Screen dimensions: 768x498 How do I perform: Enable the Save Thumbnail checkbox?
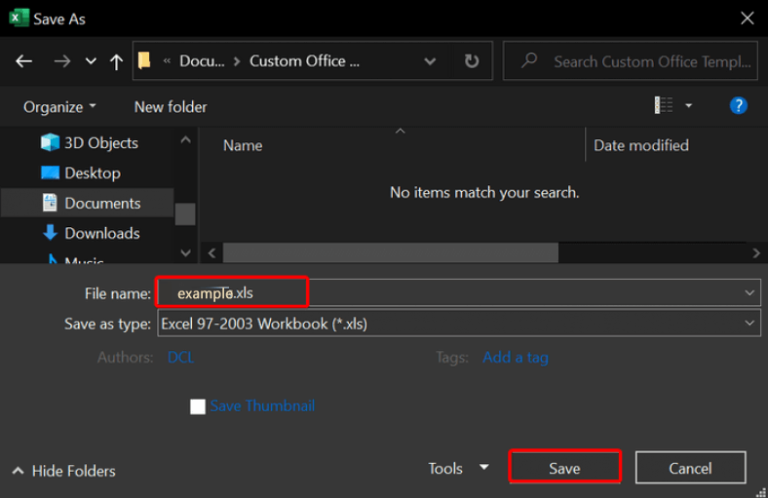(198, 406)
